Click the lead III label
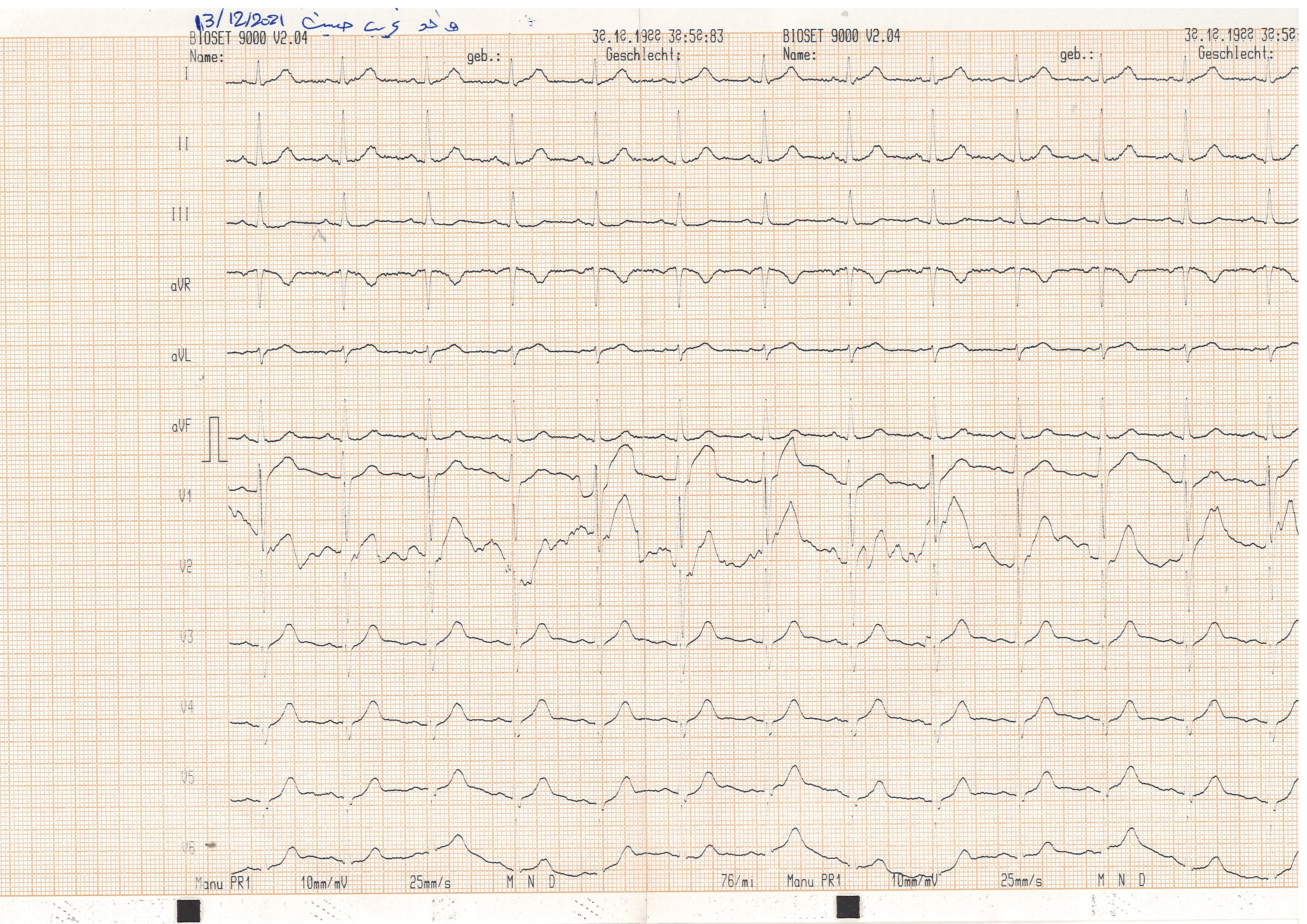This screenshot has width=1307, height=924. point(180,215)
